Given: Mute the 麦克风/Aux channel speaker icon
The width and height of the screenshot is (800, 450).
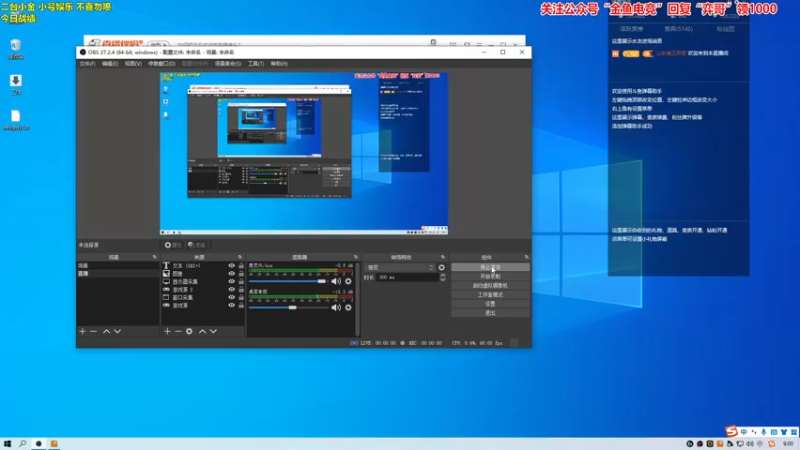Looking at the screenshot, I should tap(336, 281).
